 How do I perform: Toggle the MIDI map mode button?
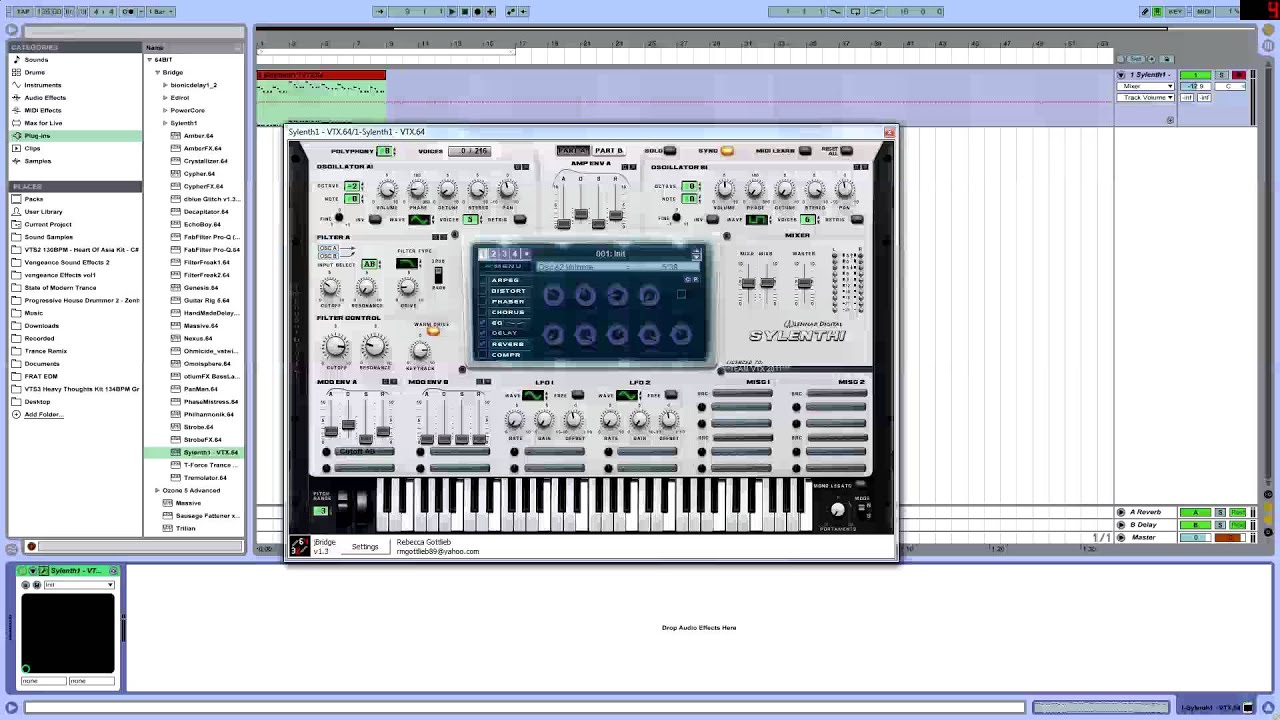click(x=1204, y=11)
